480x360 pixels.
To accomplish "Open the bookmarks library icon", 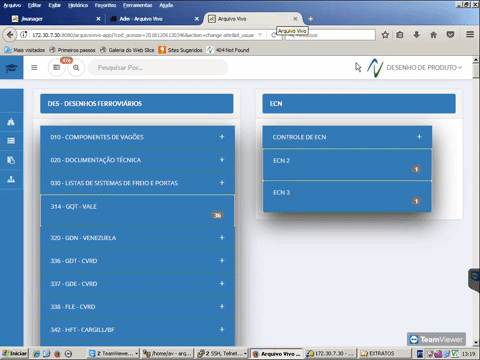I will point(400,35).
